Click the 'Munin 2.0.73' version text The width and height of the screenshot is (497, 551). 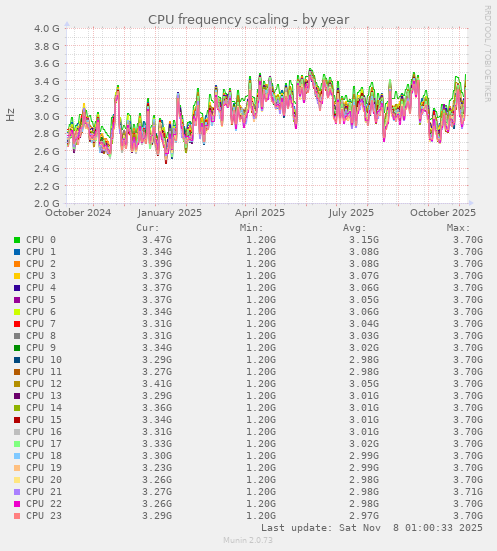tap(248, 540)
